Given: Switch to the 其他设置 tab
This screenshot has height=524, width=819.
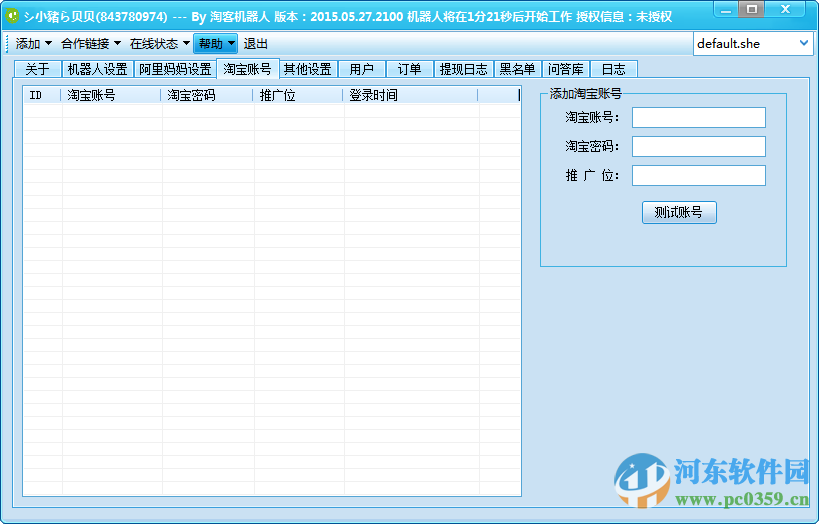Looking at the screenshot, I should click(x=308, y=69).
